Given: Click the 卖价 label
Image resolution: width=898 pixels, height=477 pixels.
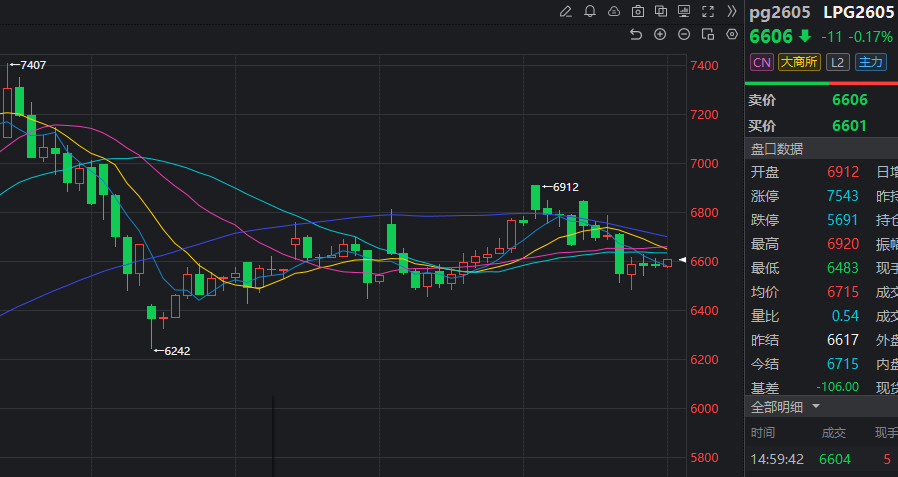Looking at the screenshot, I should pos(762,100).
